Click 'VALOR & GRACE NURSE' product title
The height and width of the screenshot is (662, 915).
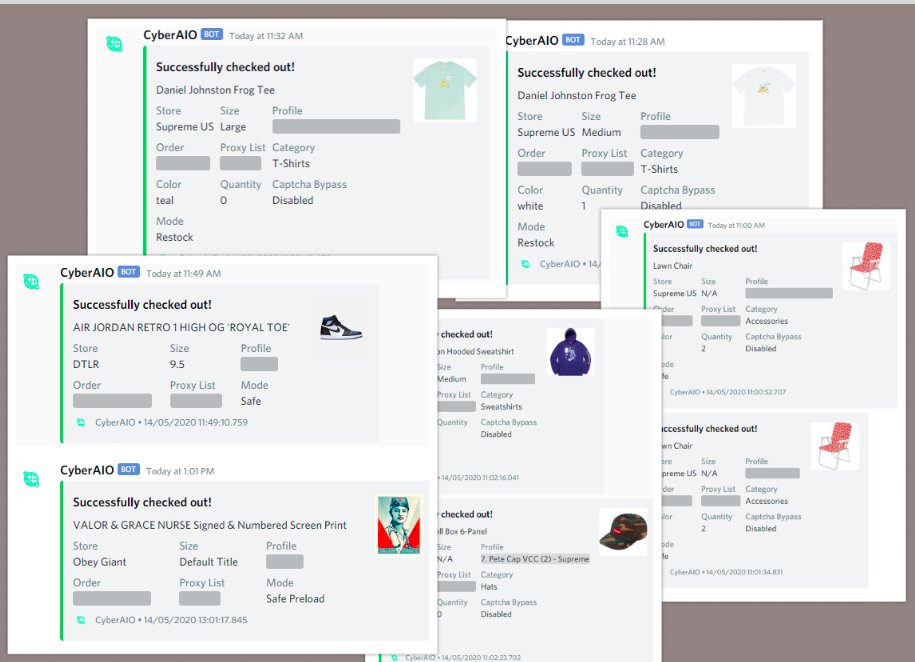click(209, 525)
